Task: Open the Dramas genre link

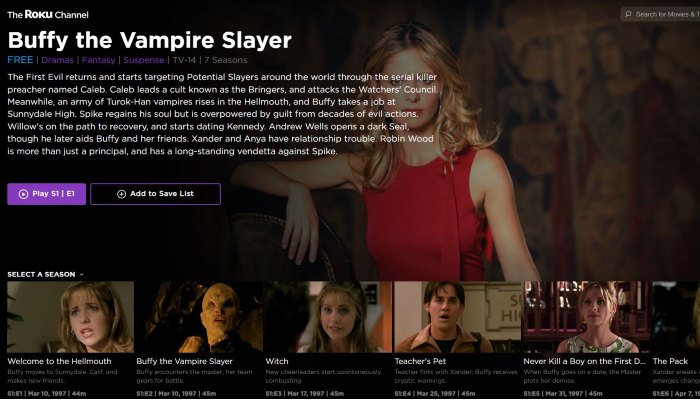Action: (x=58, y=60)
